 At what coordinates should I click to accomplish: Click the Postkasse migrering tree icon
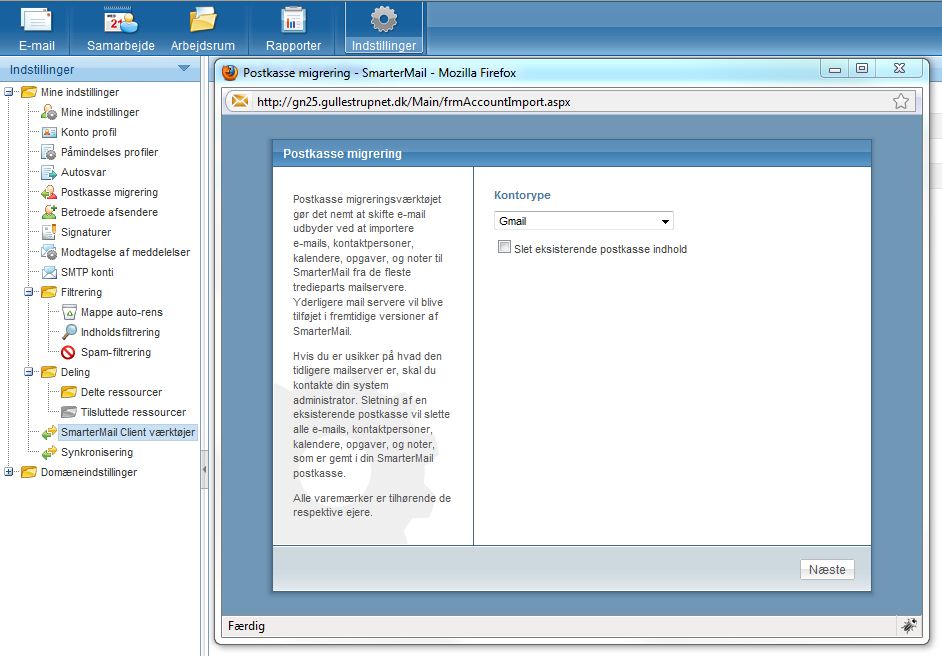[49, 192]
